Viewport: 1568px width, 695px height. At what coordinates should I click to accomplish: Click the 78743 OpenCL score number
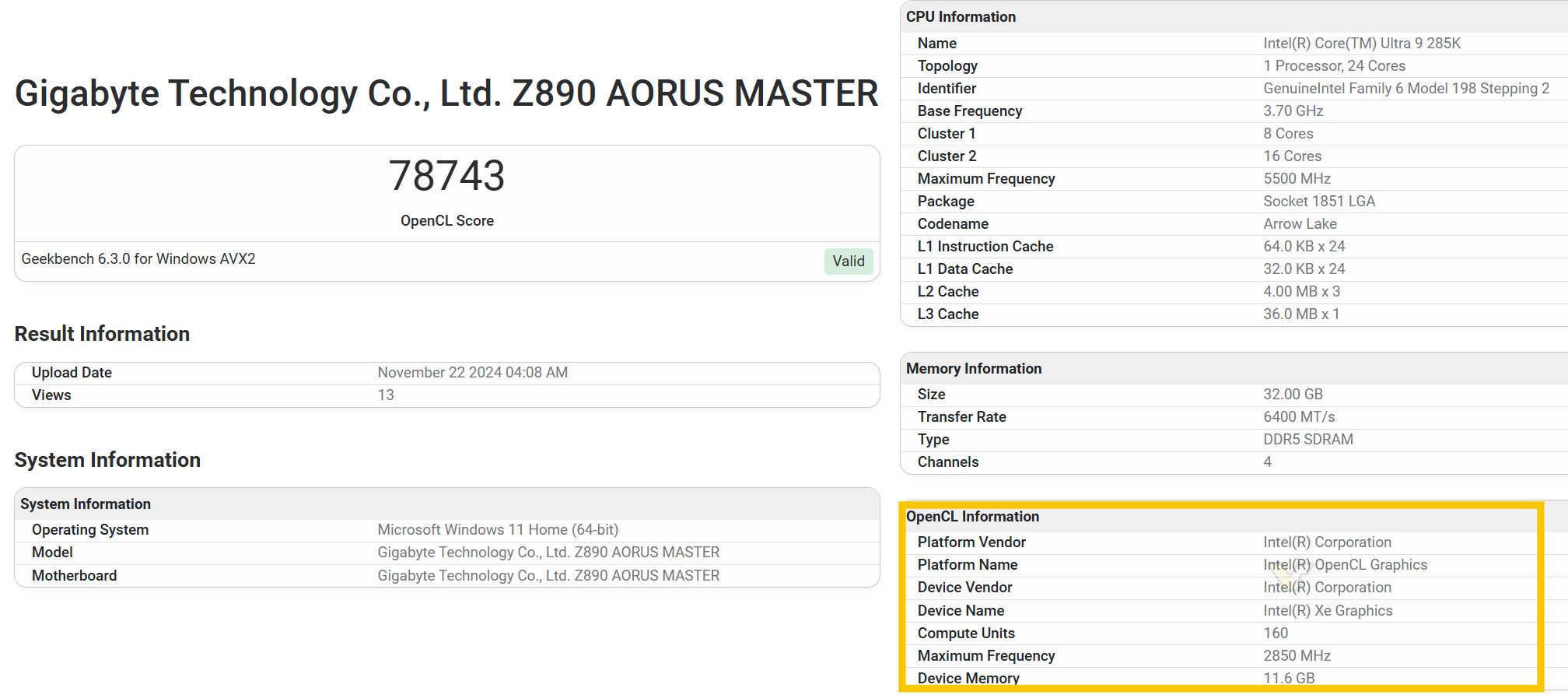446,176
